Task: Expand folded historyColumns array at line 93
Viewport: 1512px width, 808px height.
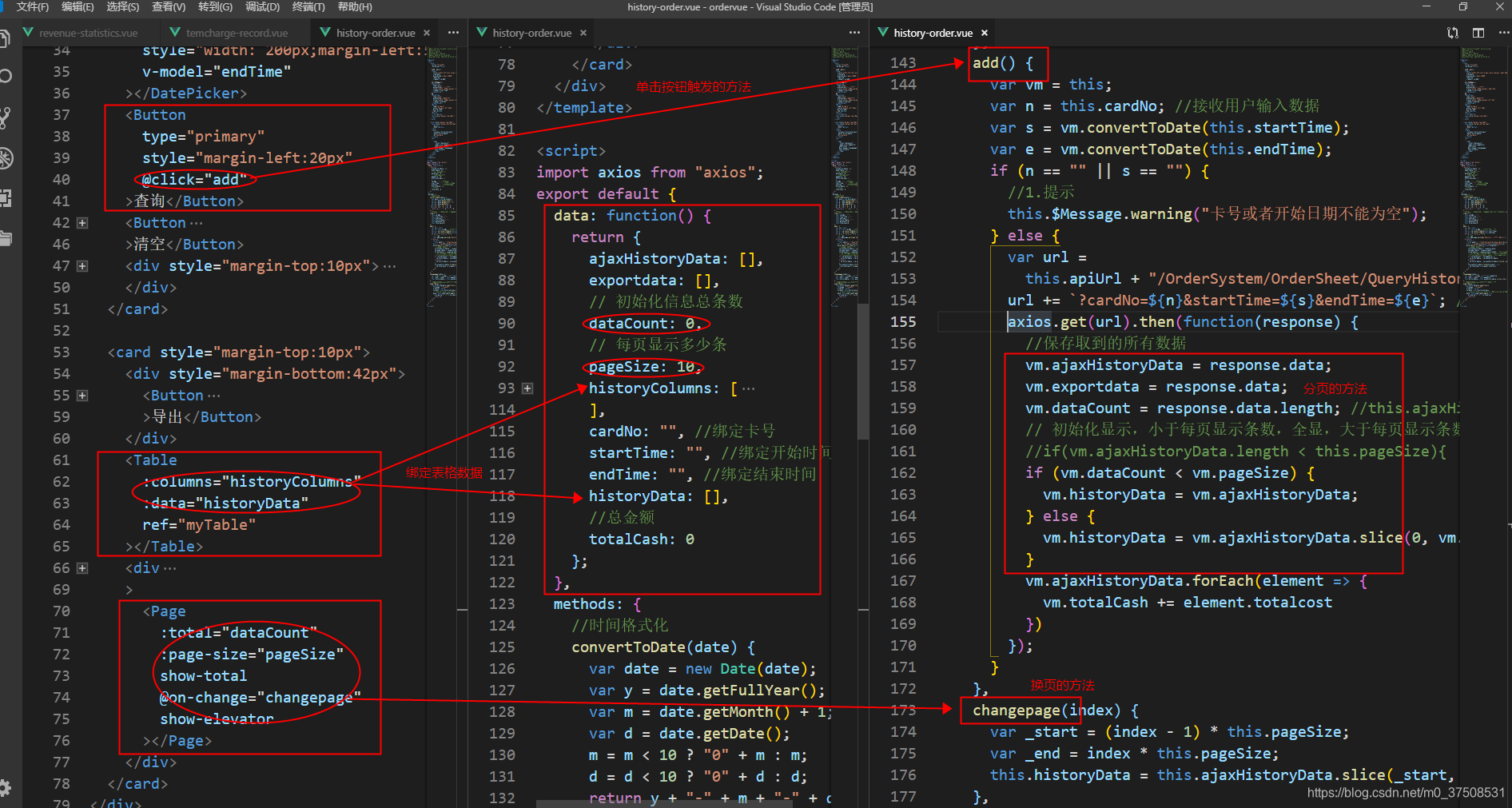Action: 527,388
